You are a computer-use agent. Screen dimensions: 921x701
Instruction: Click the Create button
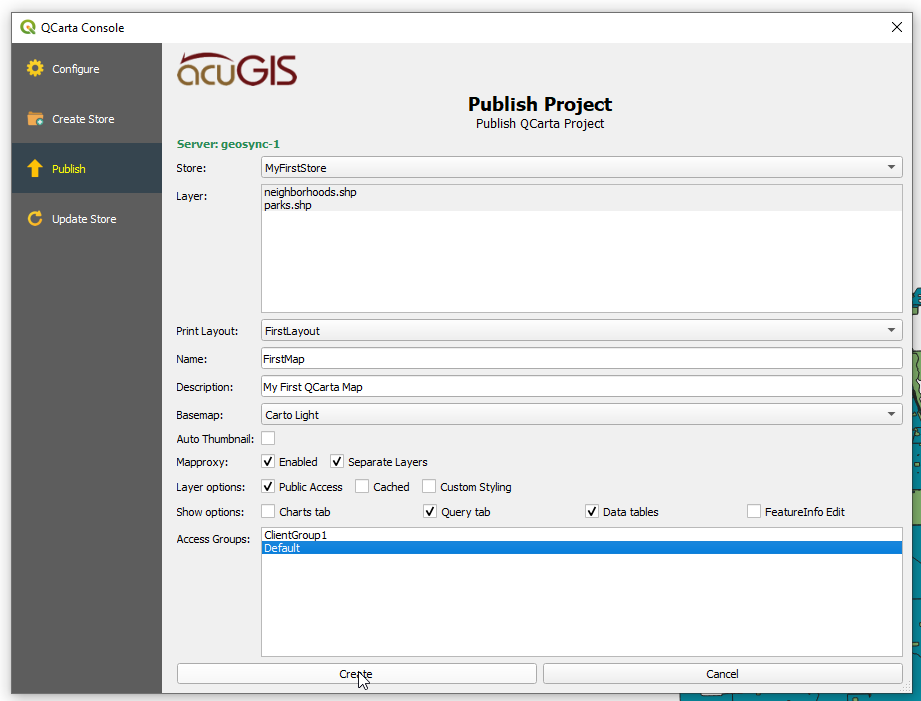pos(357,673)
